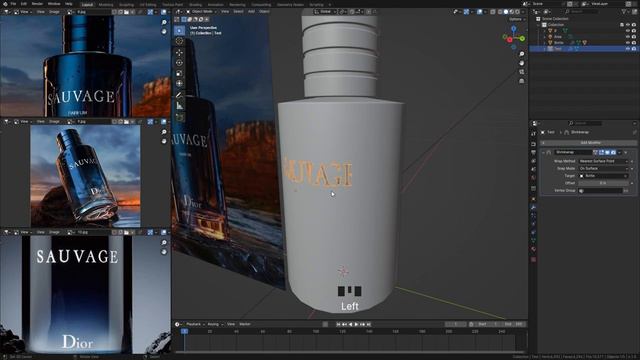The image size is (640, 360).
Task: Open the Target object selector field
Action: click(x=603, y=176)
